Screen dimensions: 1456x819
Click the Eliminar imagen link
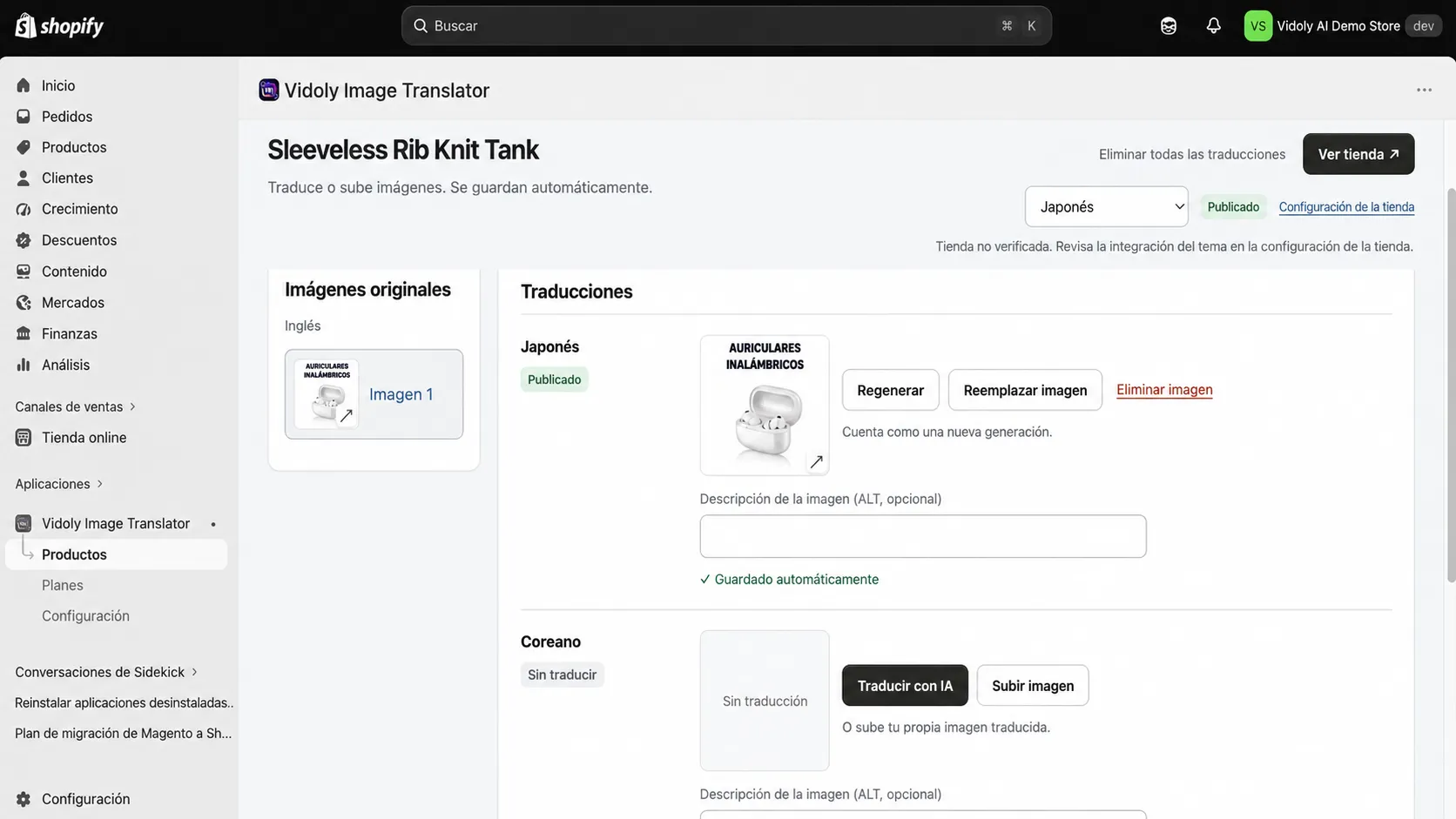coord(1164,390)
